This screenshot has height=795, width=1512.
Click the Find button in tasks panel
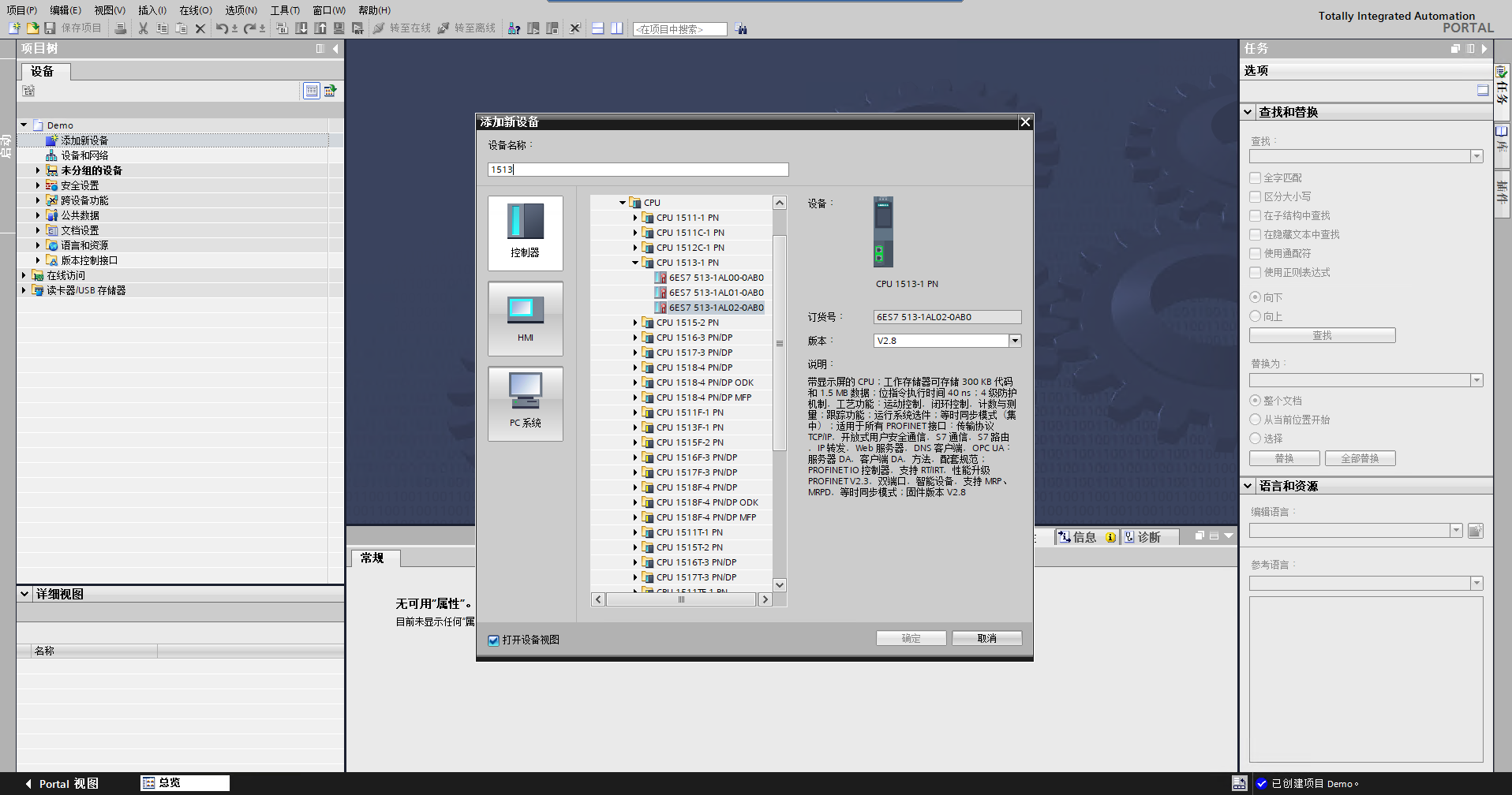coord(1323,335)
